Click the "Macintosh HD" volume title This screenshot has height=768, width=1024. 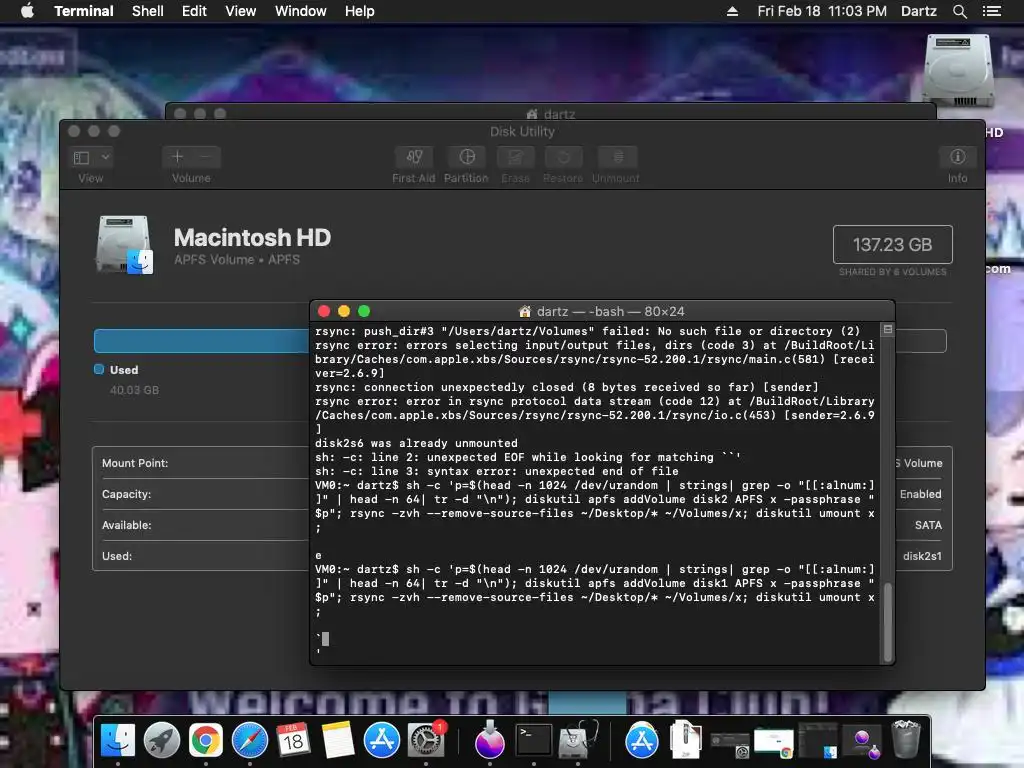click(252, 237)
